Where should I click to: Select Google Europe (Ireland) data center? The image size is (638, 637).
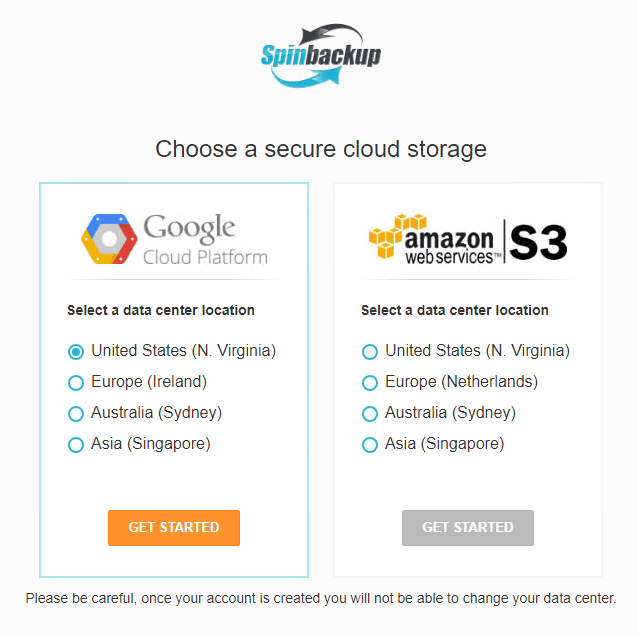point(76,383)
